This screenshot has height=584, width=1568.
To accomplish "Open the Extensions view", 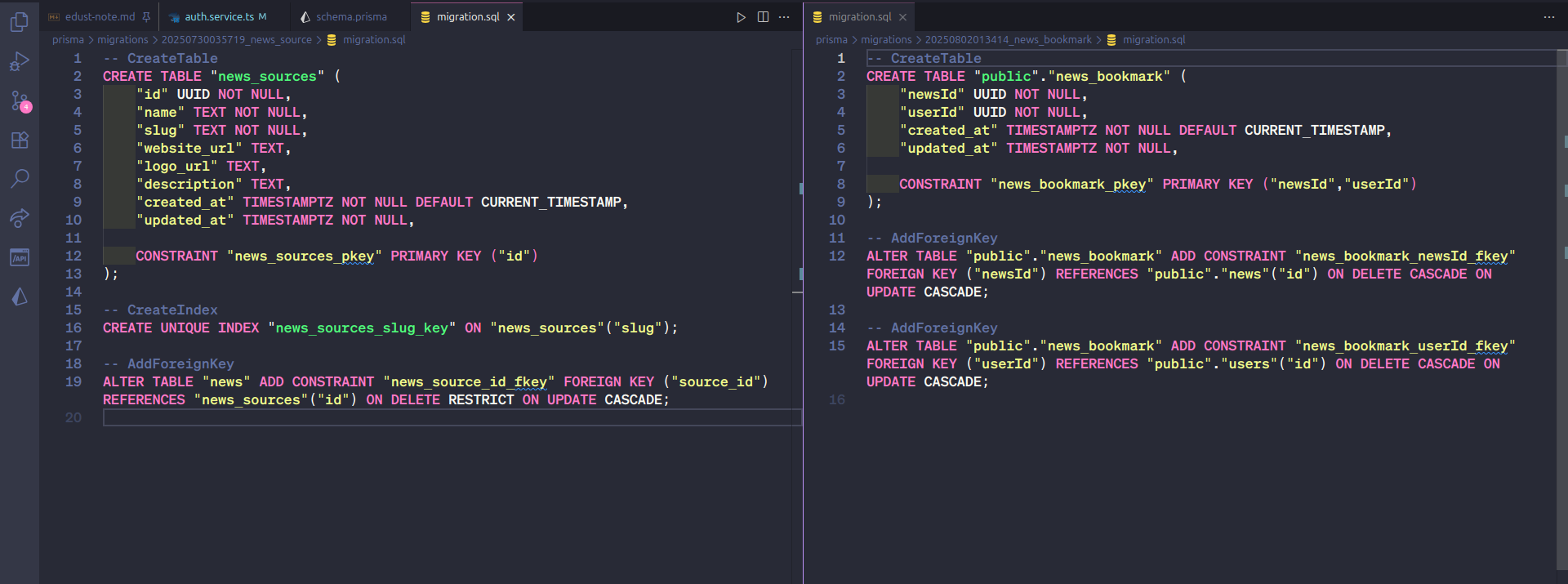I will pos(20,140).
